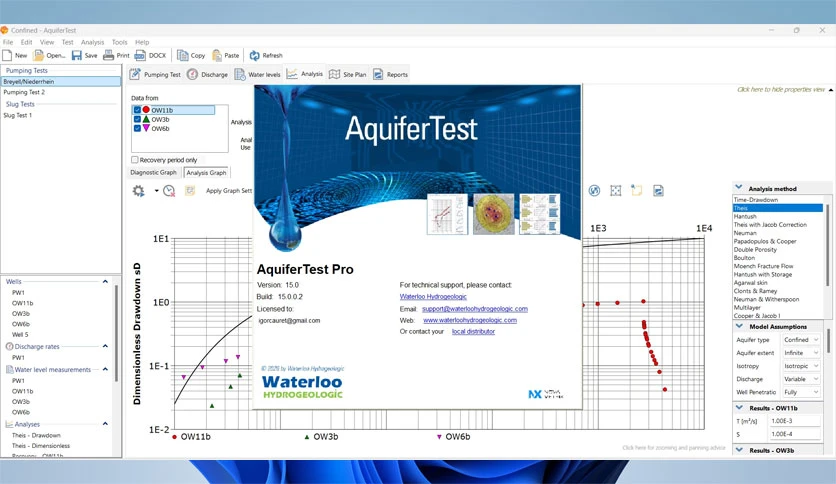
Task: Collapse the Analysis method section
Action: pyautogui.click(x=739, y=188)
